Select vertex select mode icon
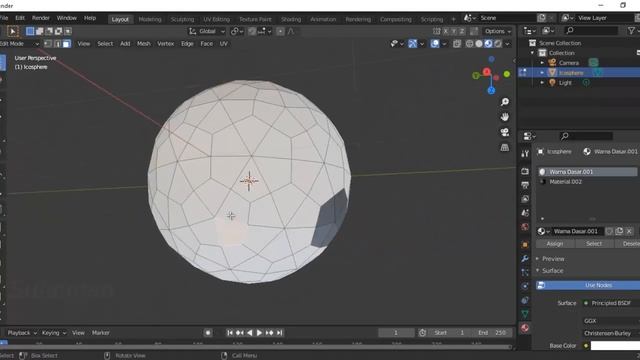The height and width of the screenshot is (360, 640). pyautogui.click(x=48, y=44)
